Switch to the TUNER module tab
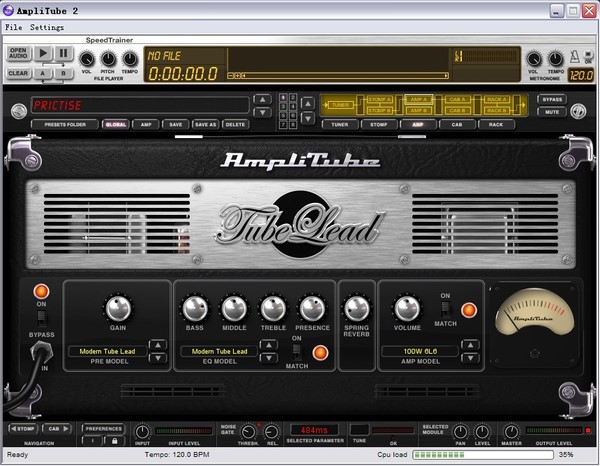The width and height of the screenshot is (600, 466). coord(340,124)
